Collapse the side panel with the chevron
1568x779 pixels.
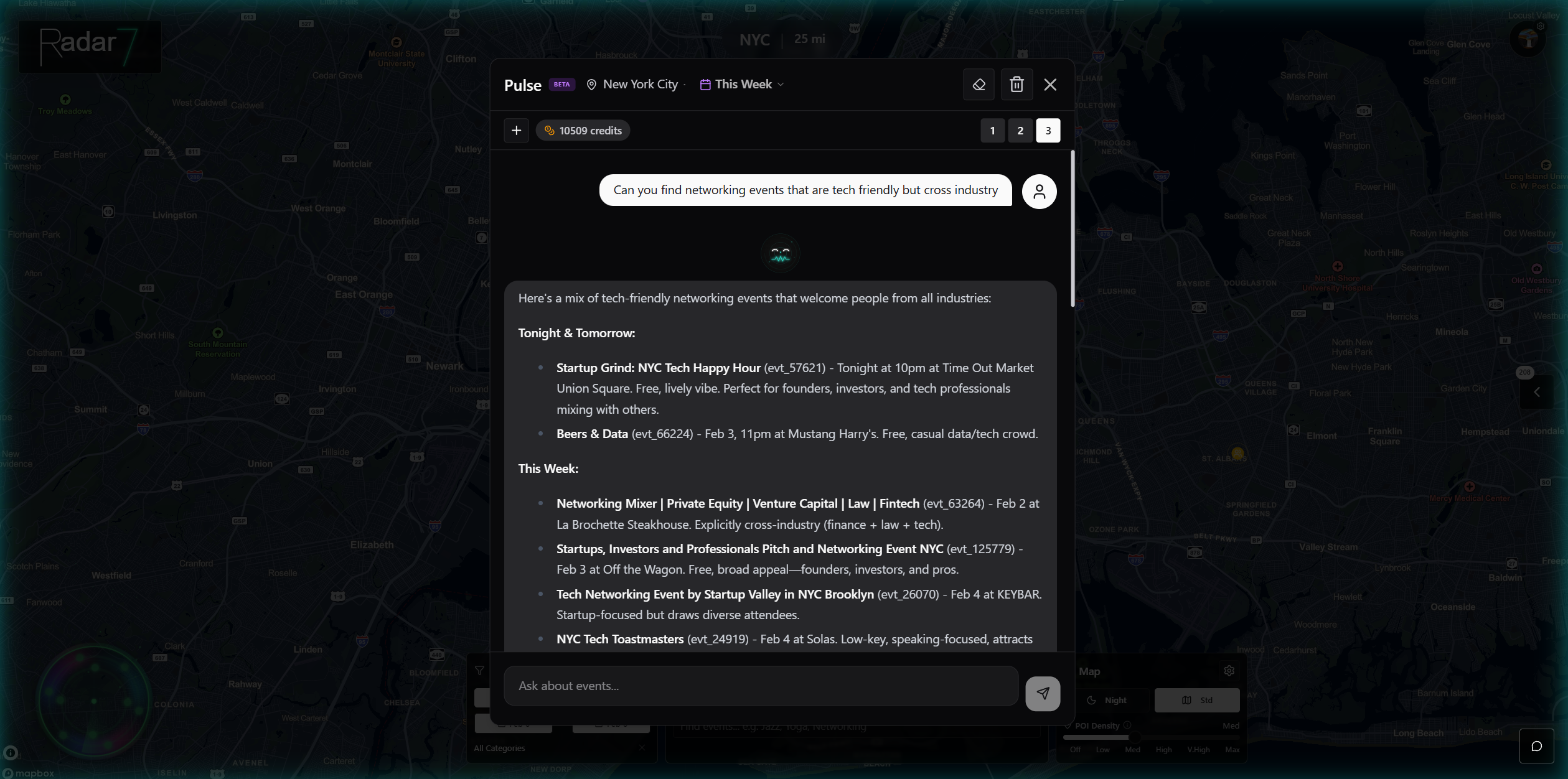(x=1536, y=392)
